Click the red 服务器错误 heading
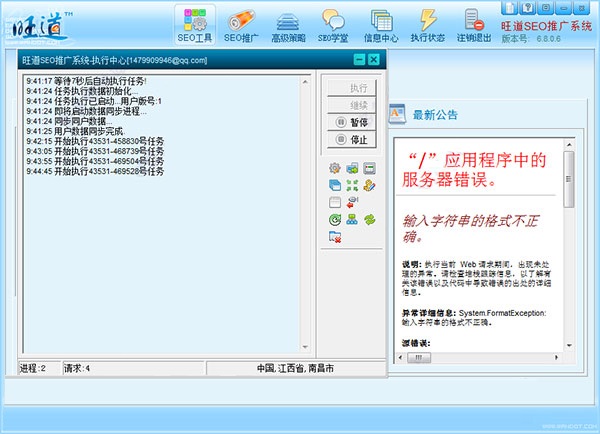Viewport: 600px width, 434px height. coord(474,170)
